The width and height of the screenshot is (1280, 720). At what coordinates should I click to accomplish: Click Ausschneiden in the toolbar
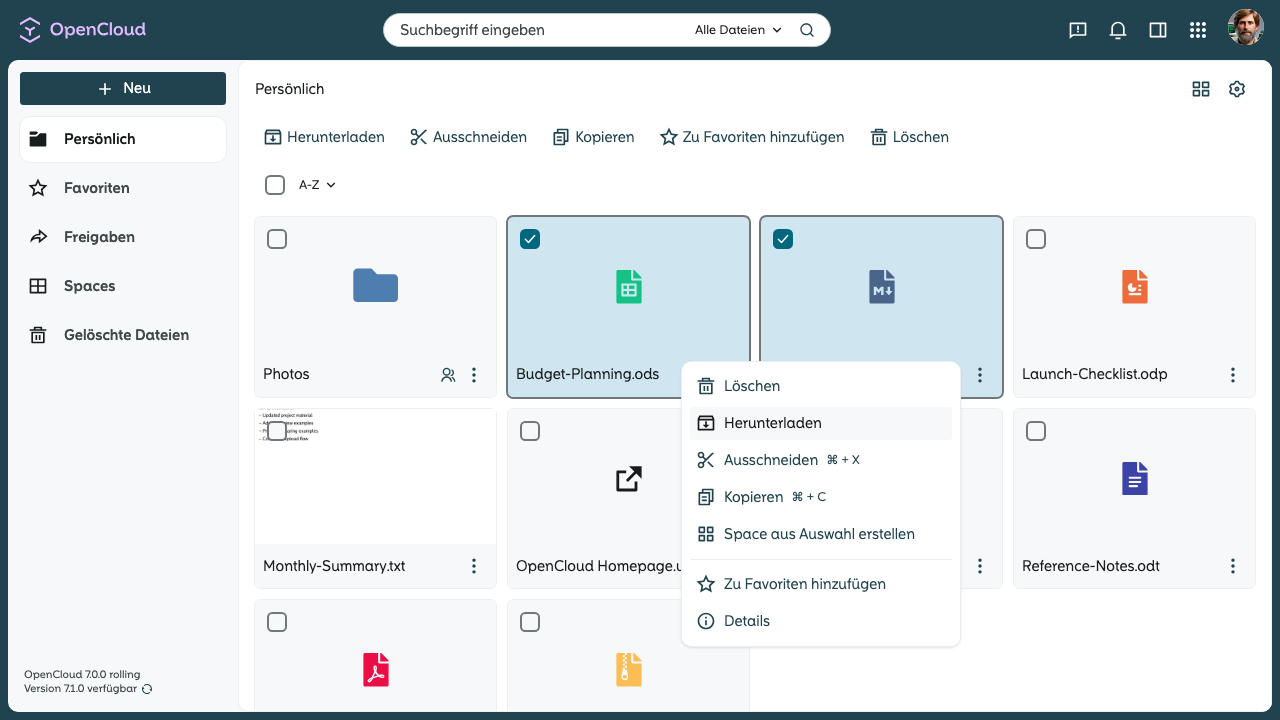click(x=468, y=137)
